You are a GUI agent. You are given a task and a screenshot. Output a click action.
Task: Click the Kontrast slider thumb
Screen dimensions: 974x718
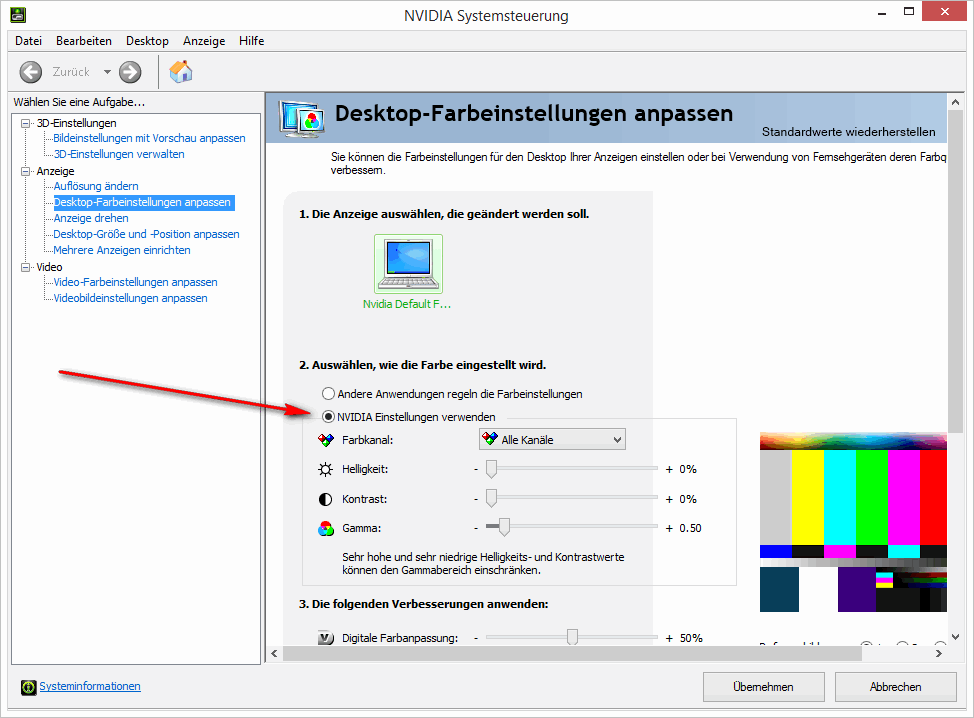(x=491, y=498)
